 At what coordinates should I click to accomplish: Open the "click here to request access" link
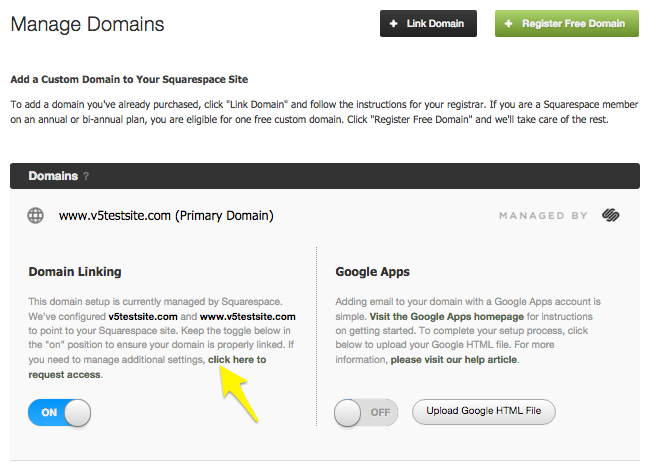237,359
